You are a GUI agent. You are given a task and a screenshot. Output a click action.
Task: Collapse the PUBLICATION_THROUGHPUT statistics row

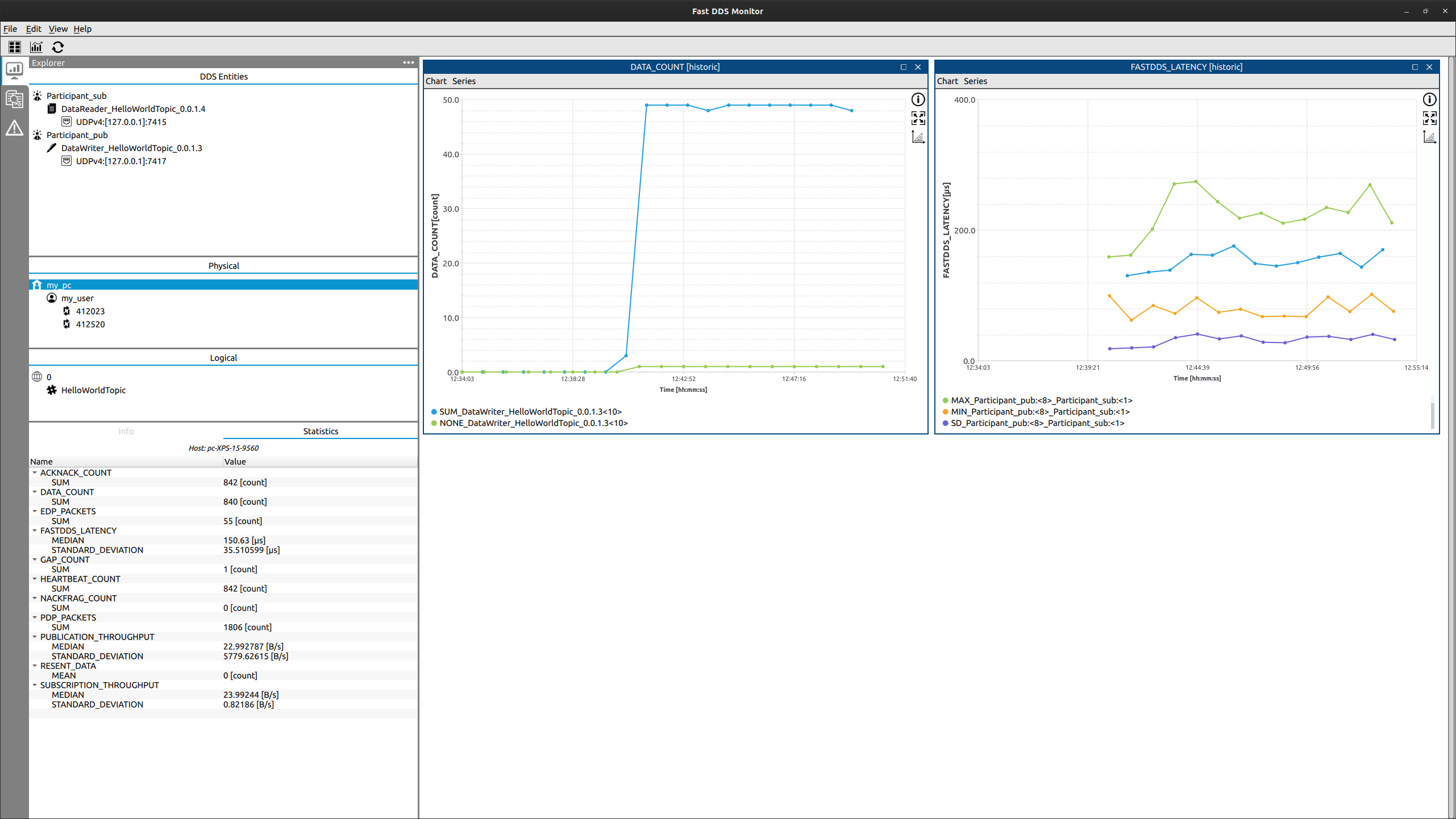pos(35,637)
